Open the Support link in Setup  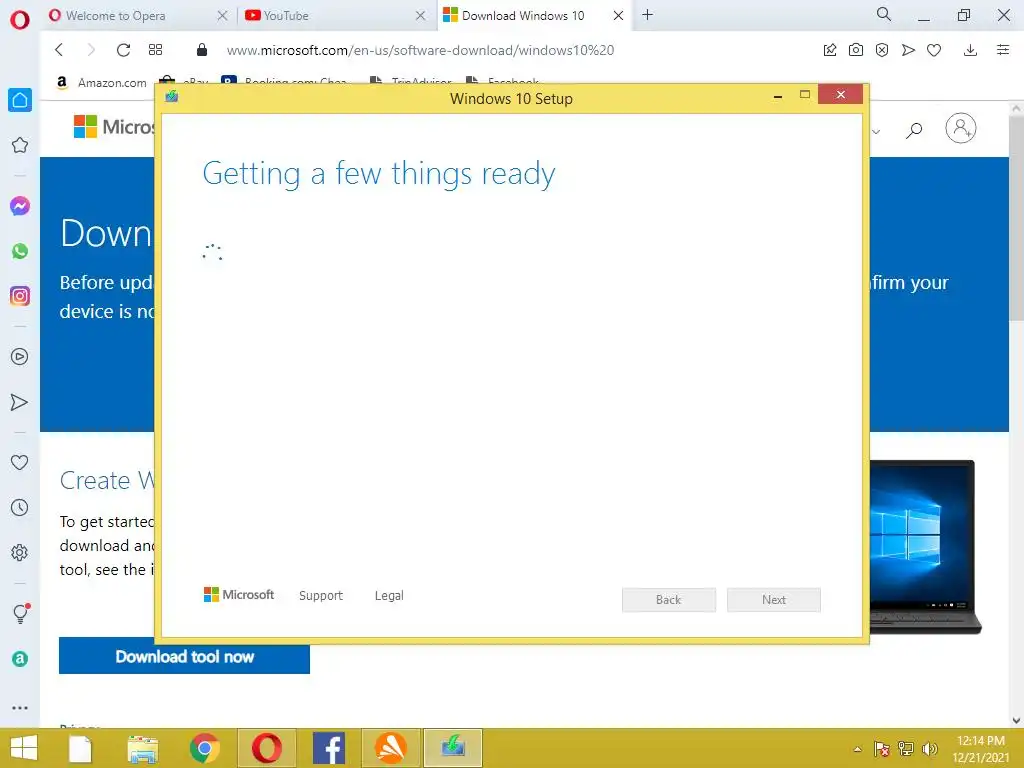coord(321,596)
